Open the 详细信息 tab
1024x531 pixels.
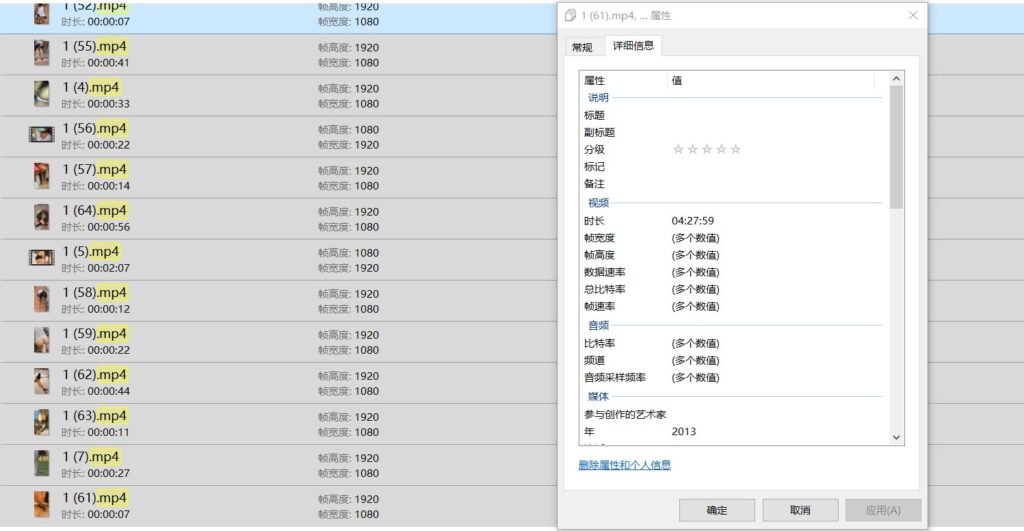pos(632,46)
